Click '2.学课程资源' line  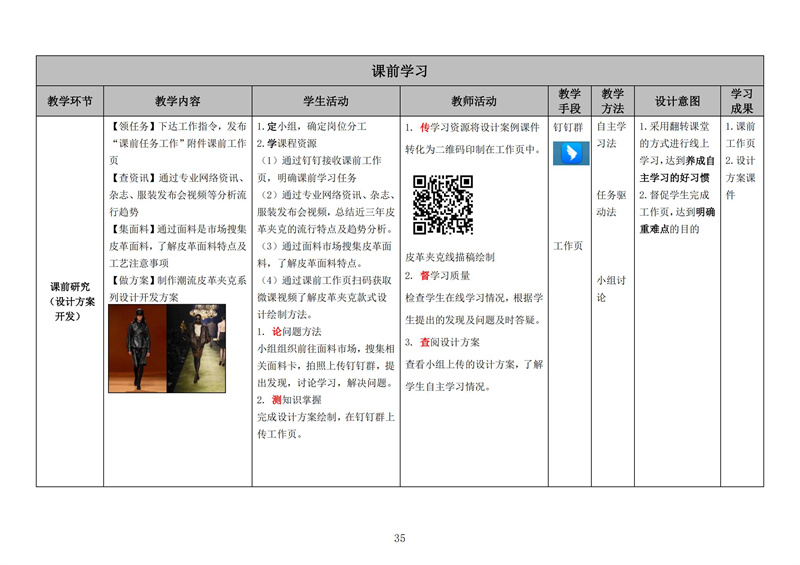click(287, 143)
